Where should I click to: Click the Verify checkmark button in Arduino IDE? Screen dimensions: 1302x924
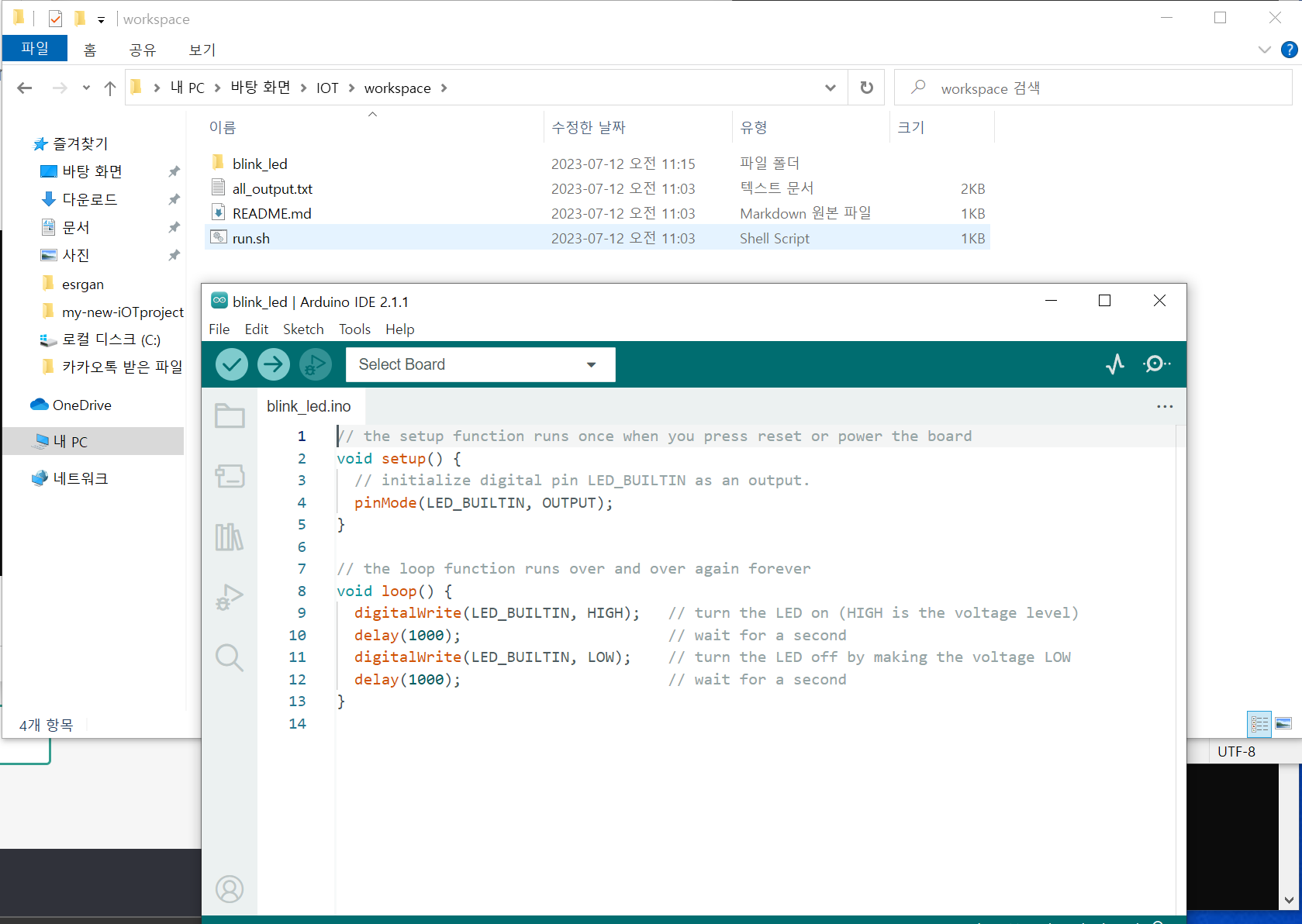pos(231,364)
